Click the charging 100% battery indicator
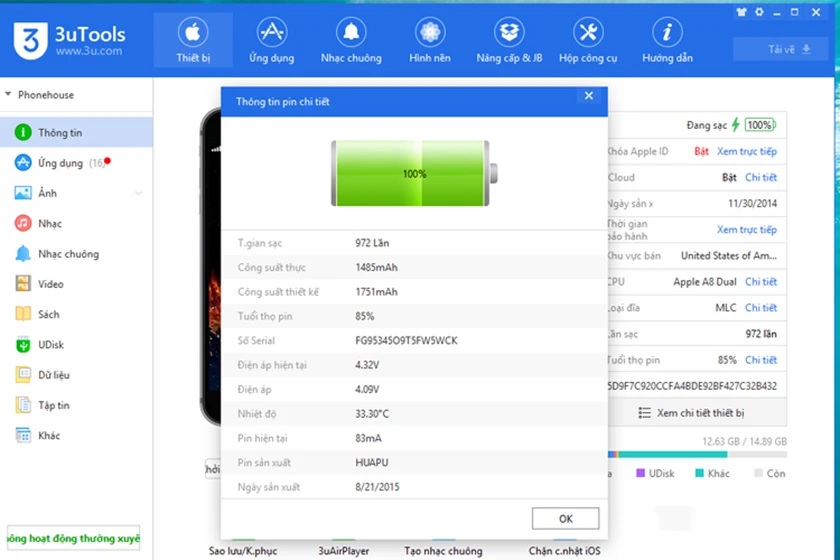This screenshot has width=840, height=560. 760,125
